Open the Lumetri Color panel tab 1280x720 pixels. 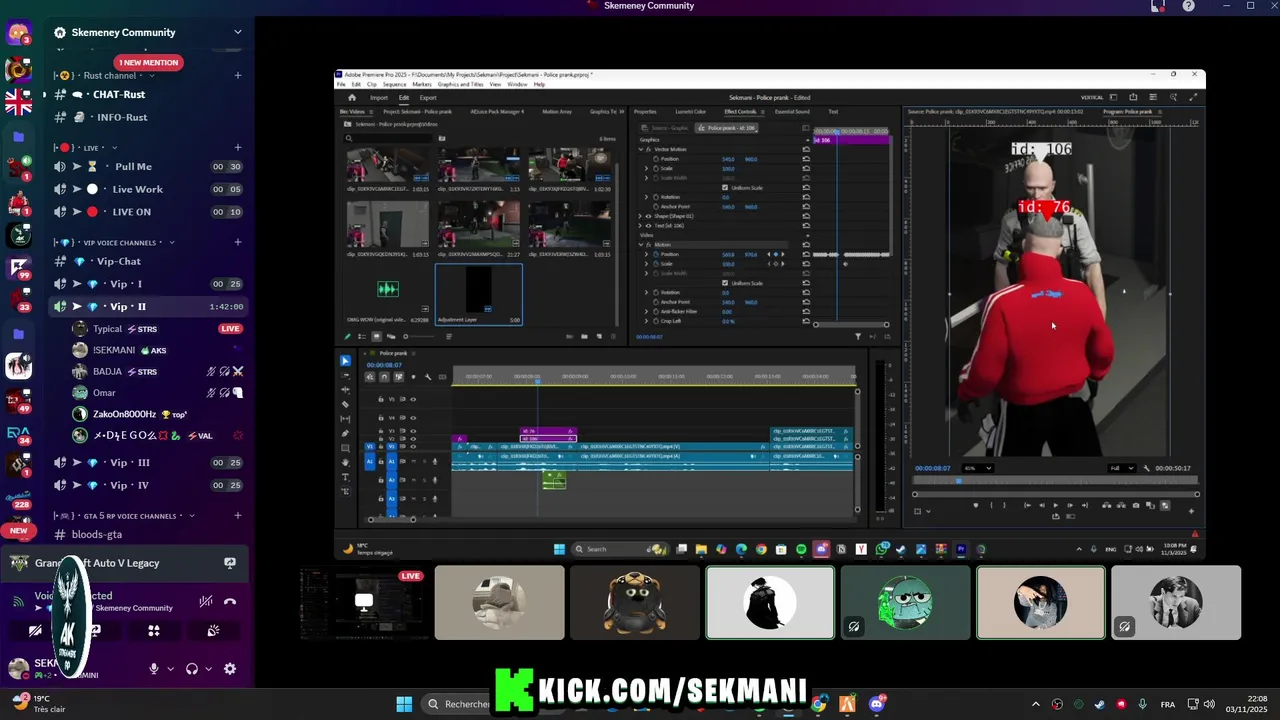point(690,112)
